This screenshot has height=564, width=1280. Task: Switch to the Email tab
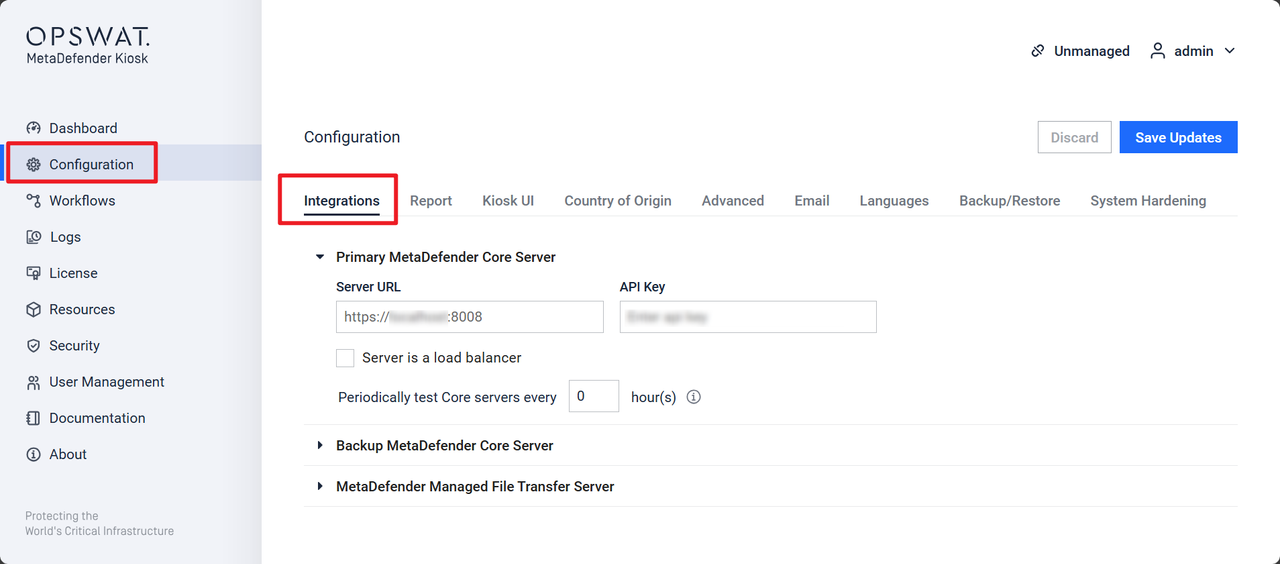point(812,201)
